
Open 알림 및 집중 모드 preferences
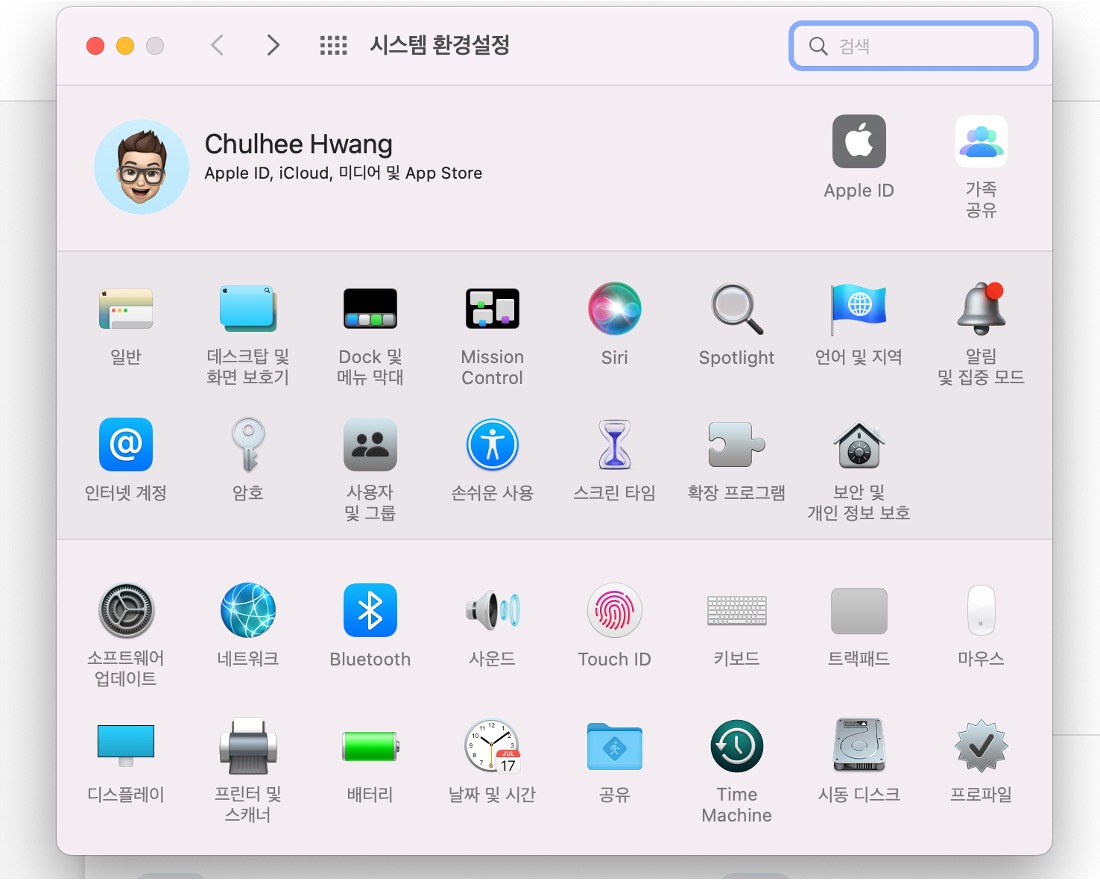[981, 309]
